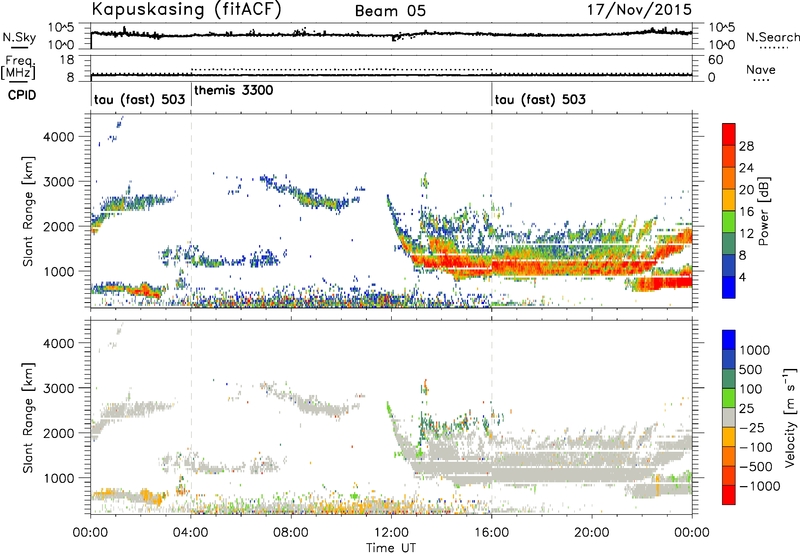Click the Power [dB] colorbar title

point(763,212)
